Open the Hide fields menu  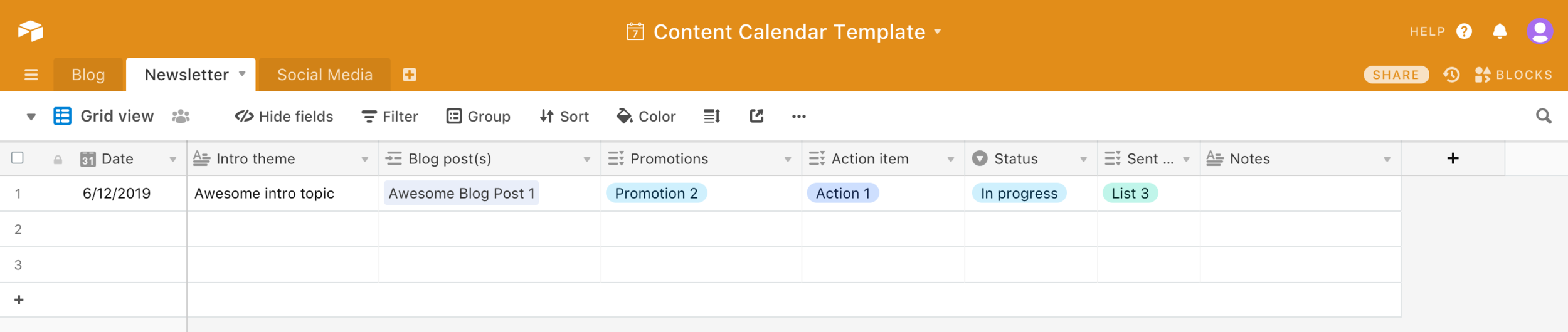(x=284, y=117)
